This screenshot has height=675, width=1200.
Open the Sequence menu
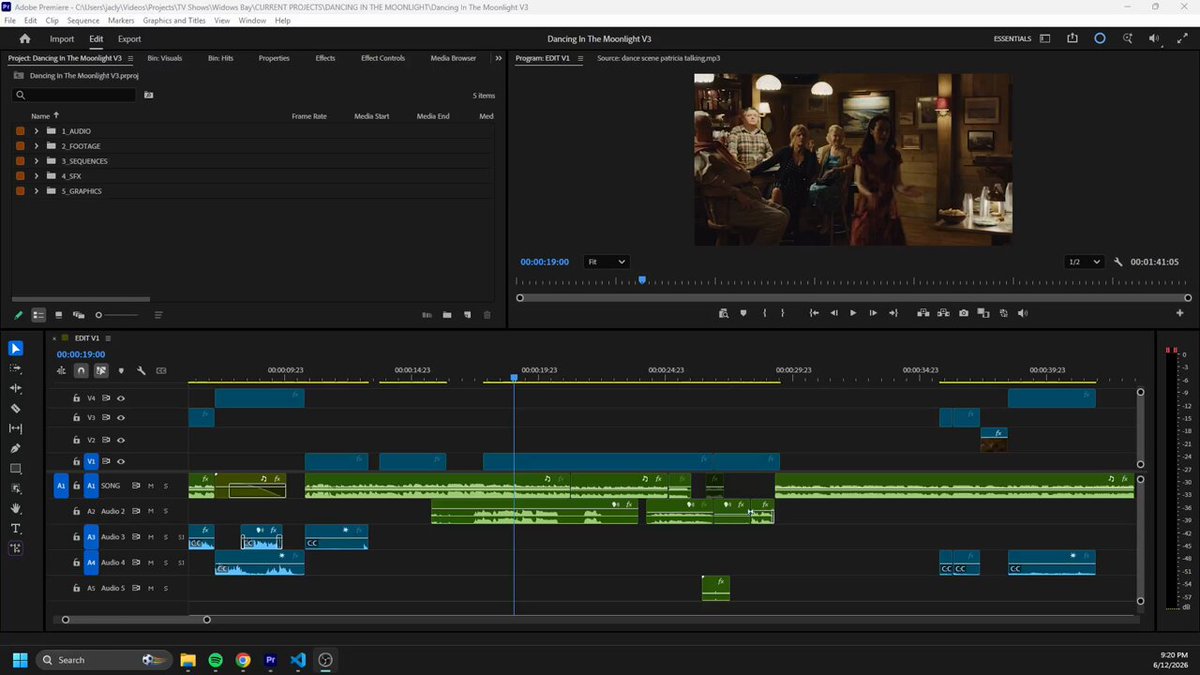tap(83, 20)
